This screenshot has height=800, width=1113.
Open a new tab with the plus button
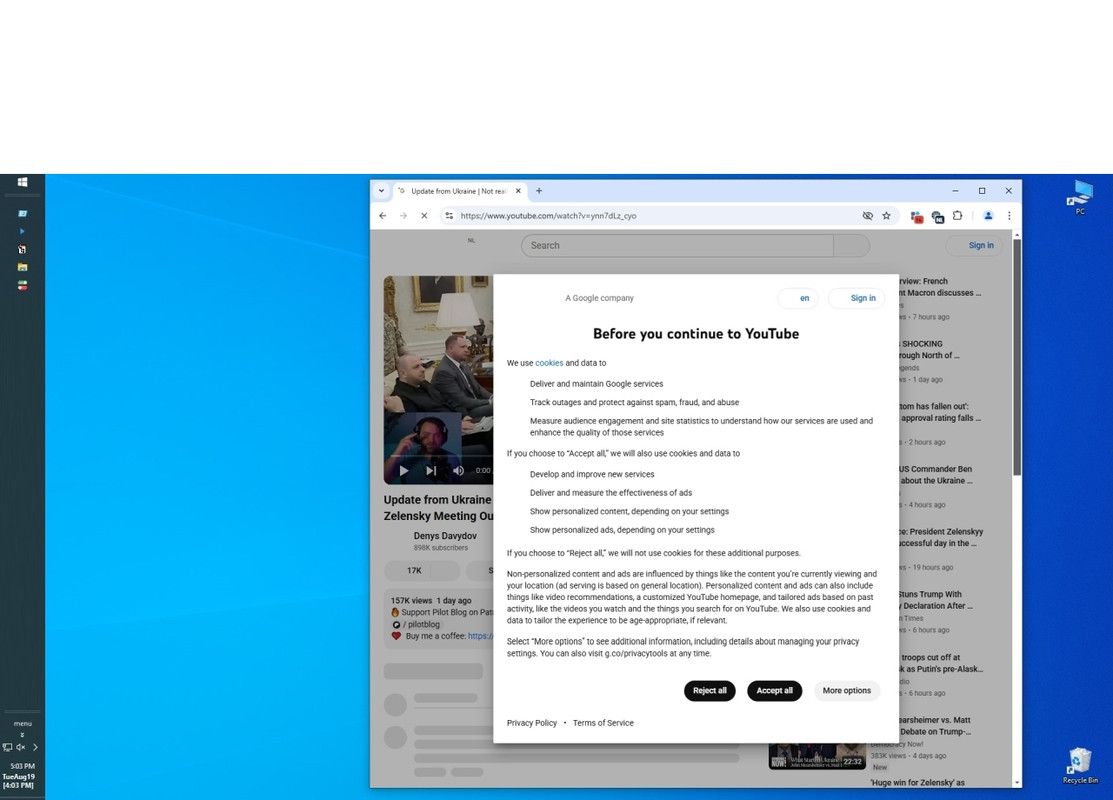539,191
